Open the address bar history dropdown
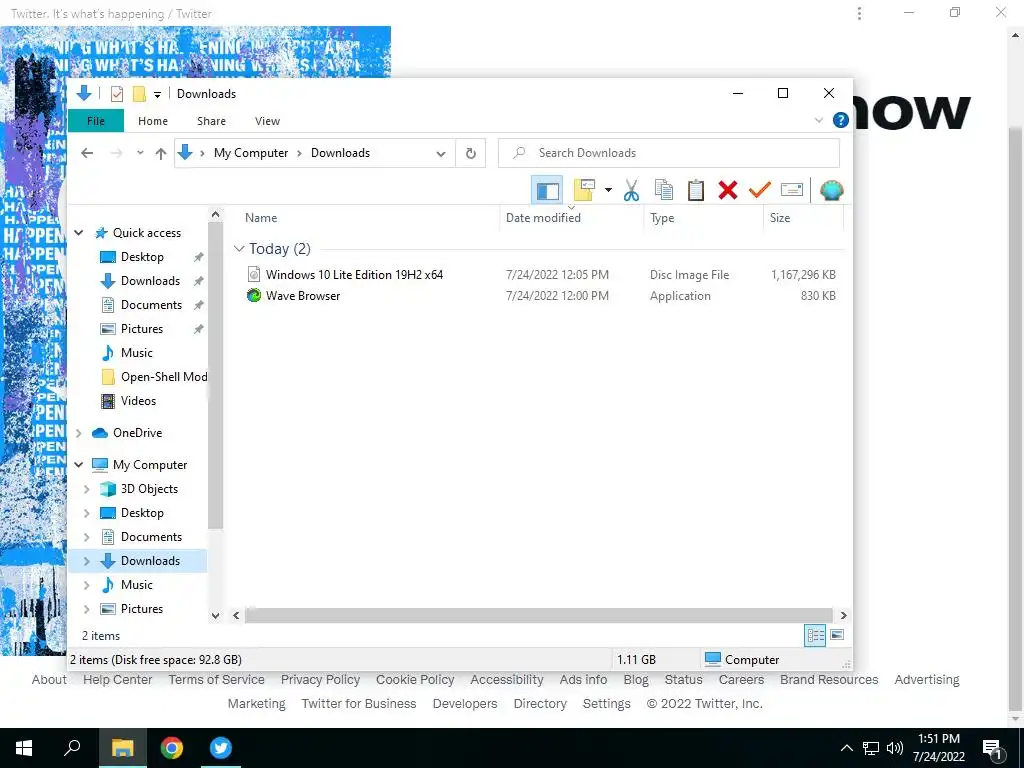The image size is (1024, 768). coord(441,153)
